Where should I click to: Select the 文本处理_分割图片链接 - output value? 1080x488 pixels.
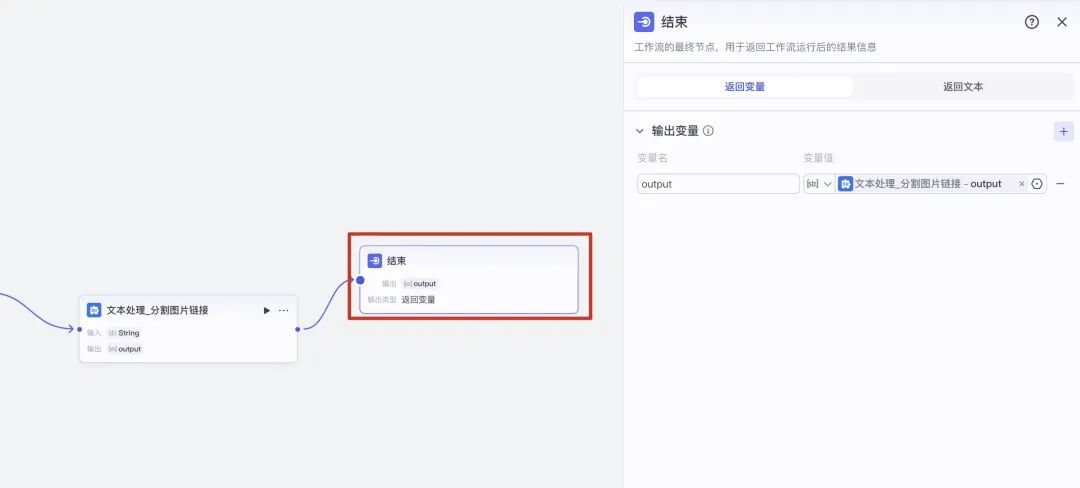coord(928,184)
